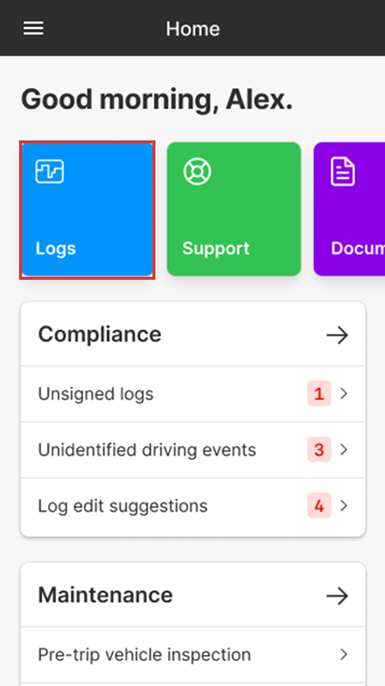Image resolution: width=385 pixels, height=686 pixels.
Task: Expand Pre-trip vehicle inspection chevron
Action: tap(344, 654)
